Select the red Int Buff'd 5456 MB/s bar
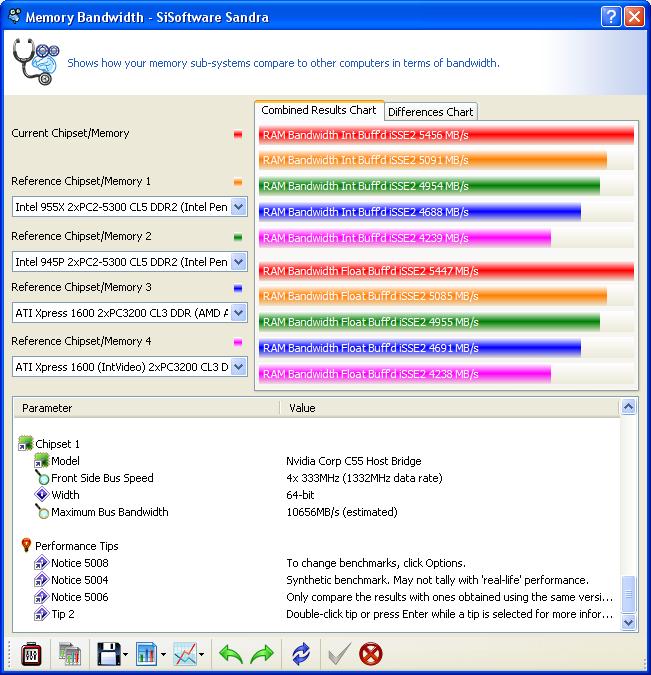 click(446, 135)
